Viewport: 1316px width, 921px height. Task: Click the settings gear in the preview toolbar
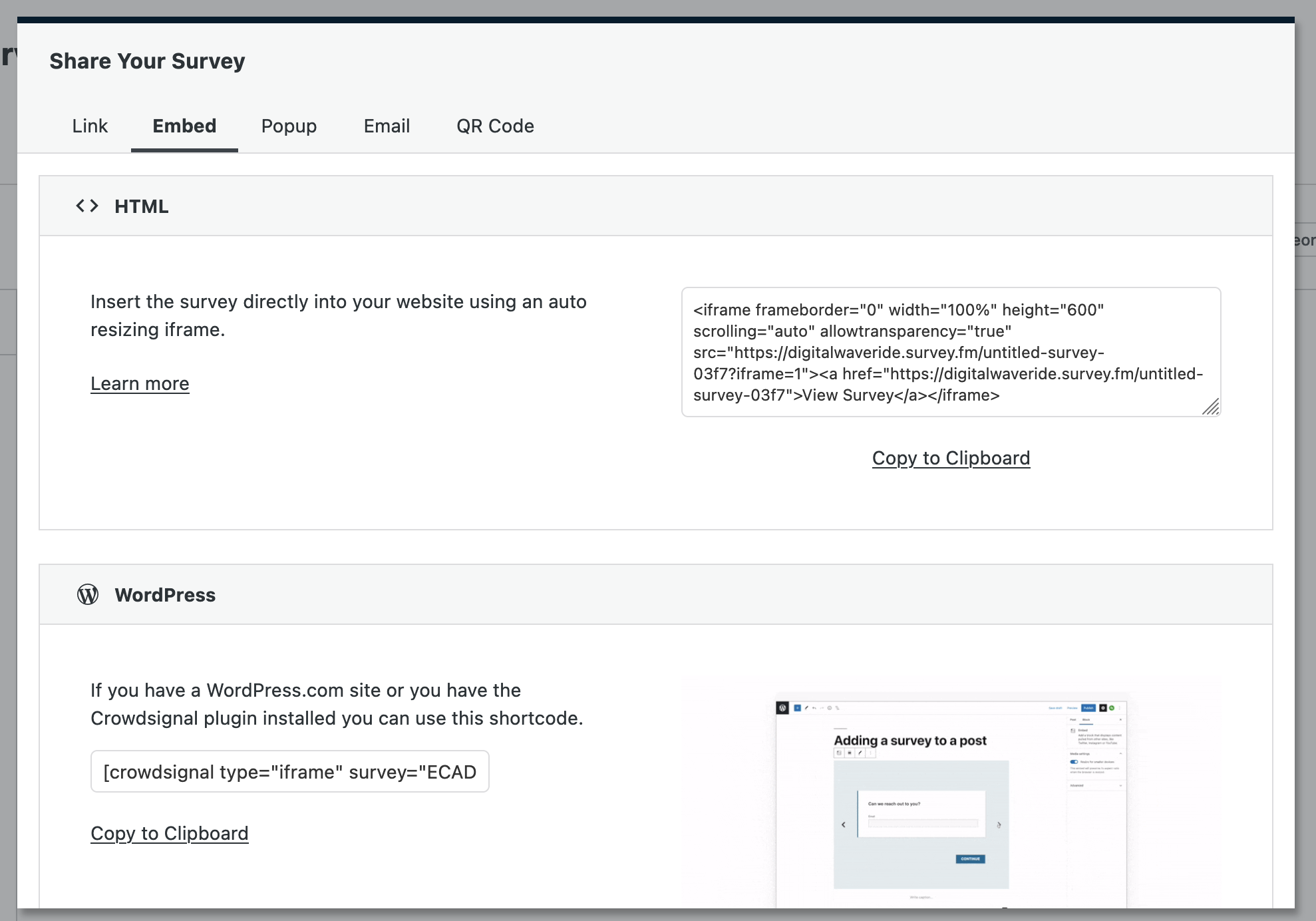[x=1103, y=708]
